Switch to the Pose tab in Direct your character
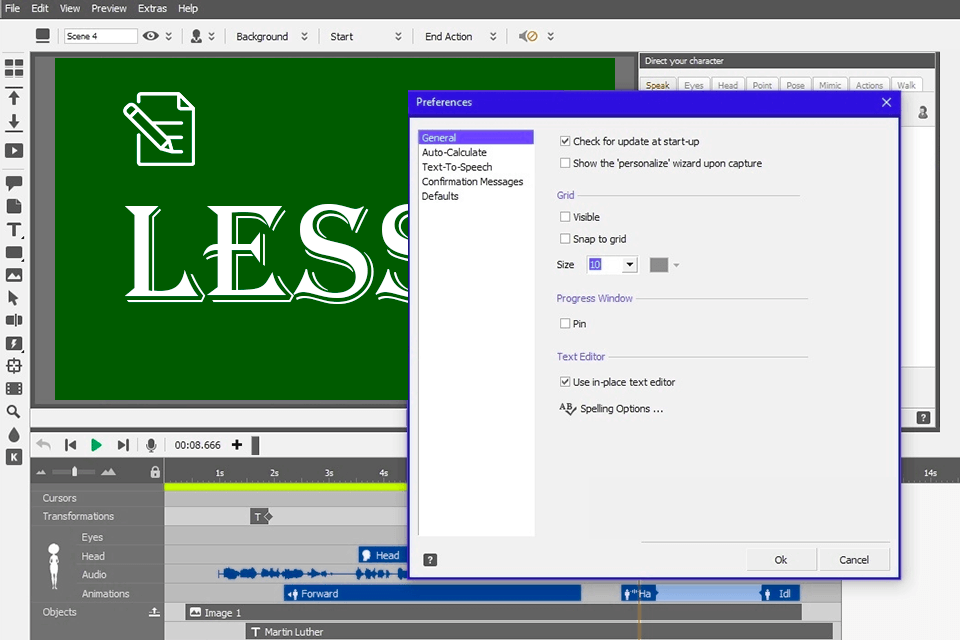The width and height of the screenshot is (960, 640). click(x=795, y=85)
